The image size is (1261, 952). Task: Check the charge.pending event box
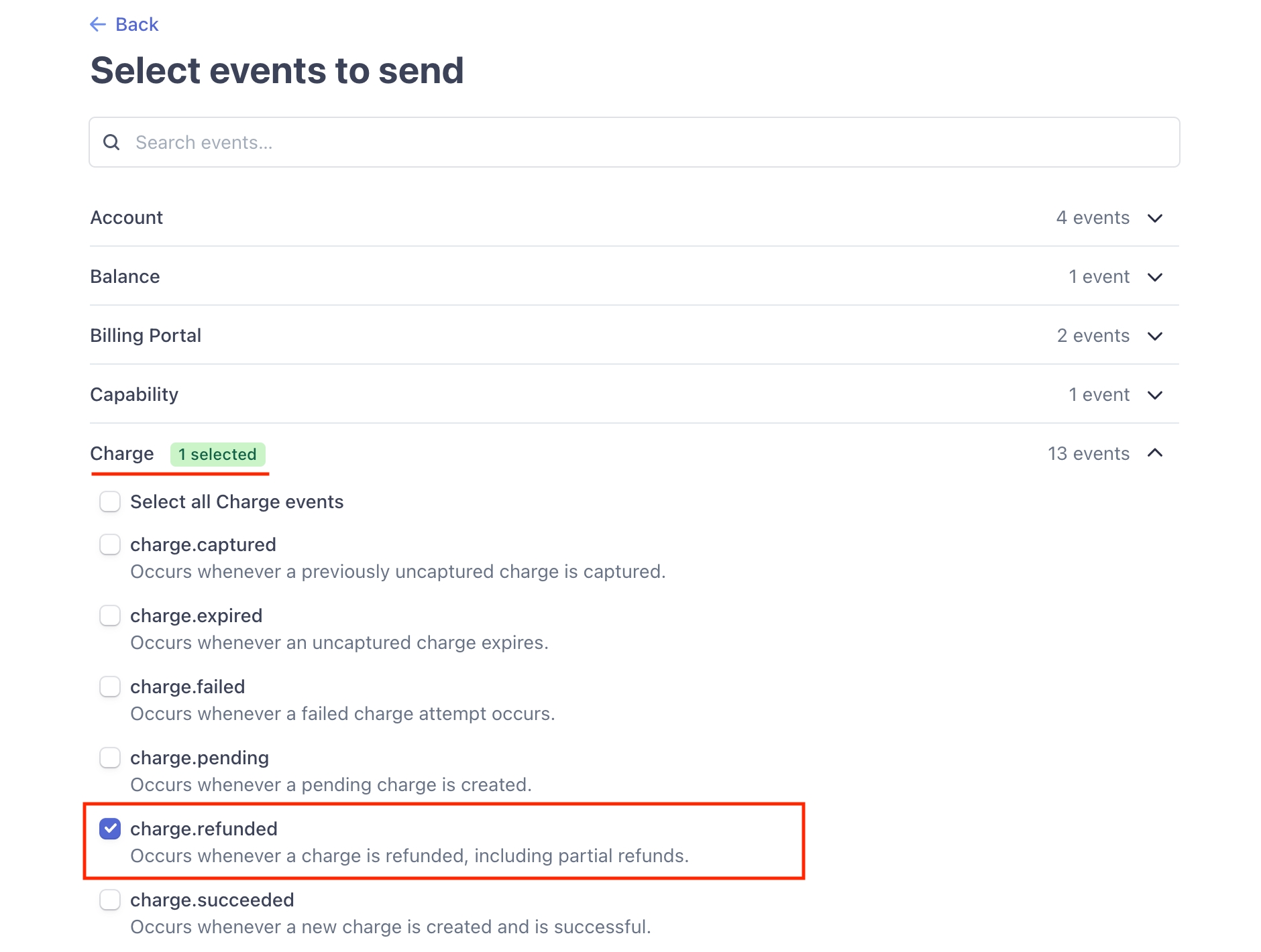[110, 758]
